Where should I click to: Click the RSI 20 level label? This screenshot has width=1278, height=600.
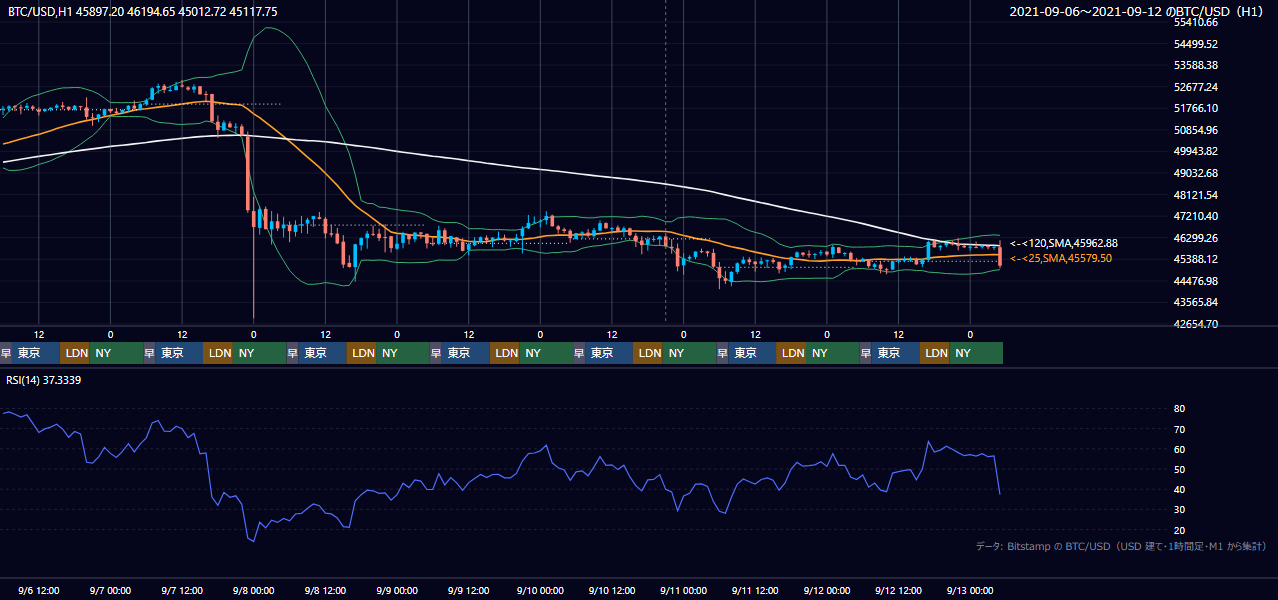tap(1180, 530)
